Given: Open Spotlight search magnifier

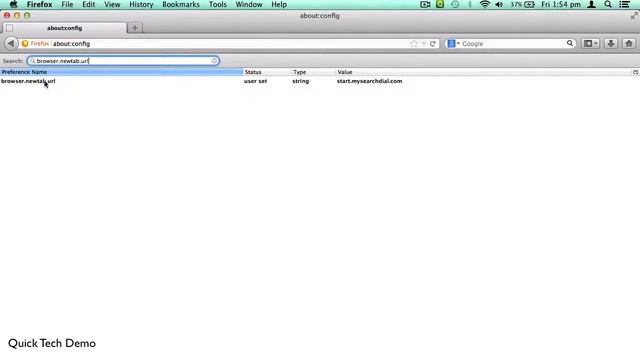Looking at the screenshot, I should coord(608,4).
